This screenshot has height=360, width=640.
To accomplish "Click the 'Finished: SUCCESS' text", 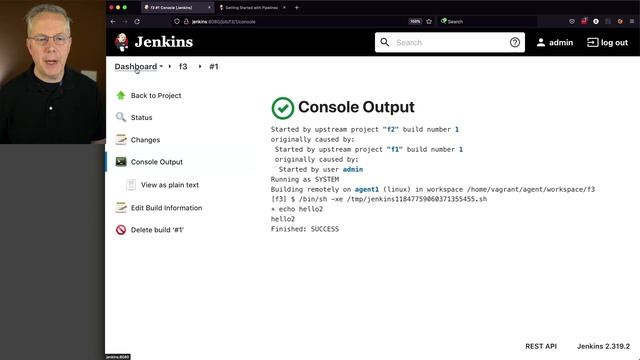I will tap(304, 229).
